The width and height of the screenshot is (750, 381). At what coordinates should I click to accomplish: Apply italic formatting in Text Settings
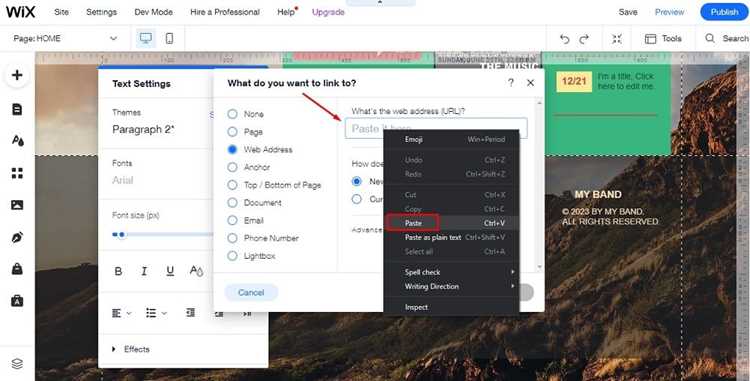144,271
